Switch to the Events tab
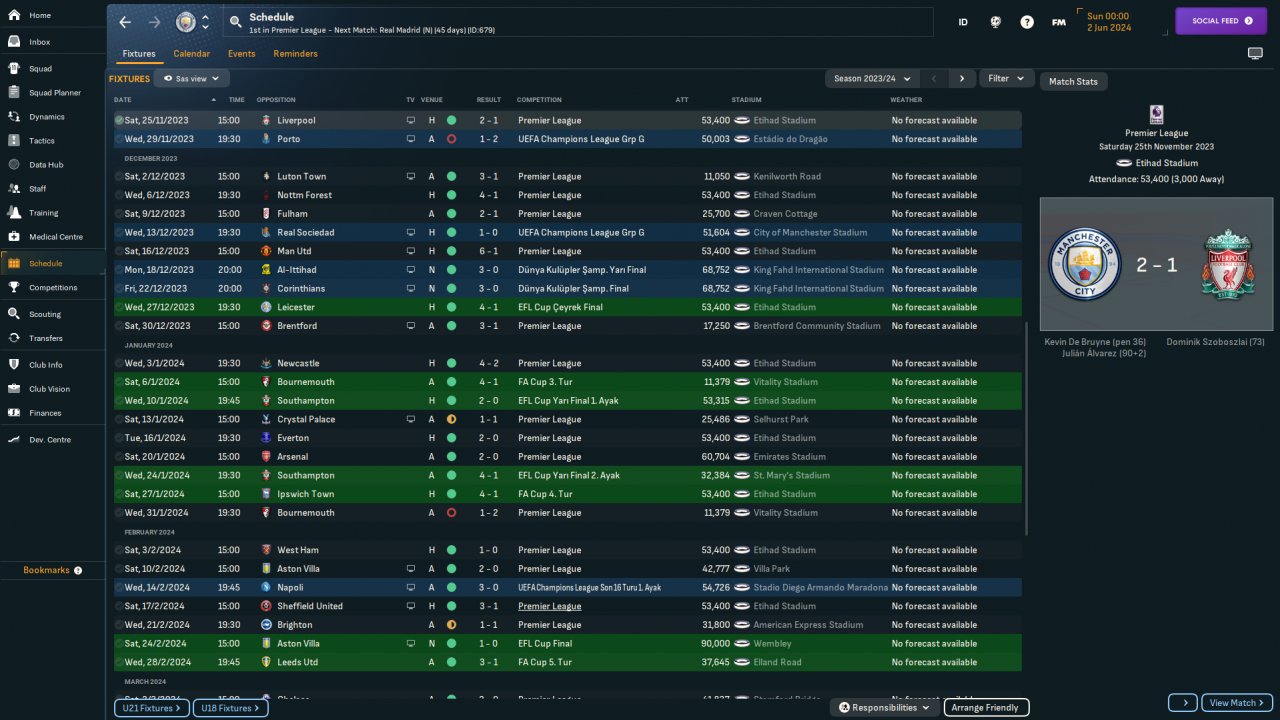The width and height of the screenshot is (1280, 720). pos(241,53)
